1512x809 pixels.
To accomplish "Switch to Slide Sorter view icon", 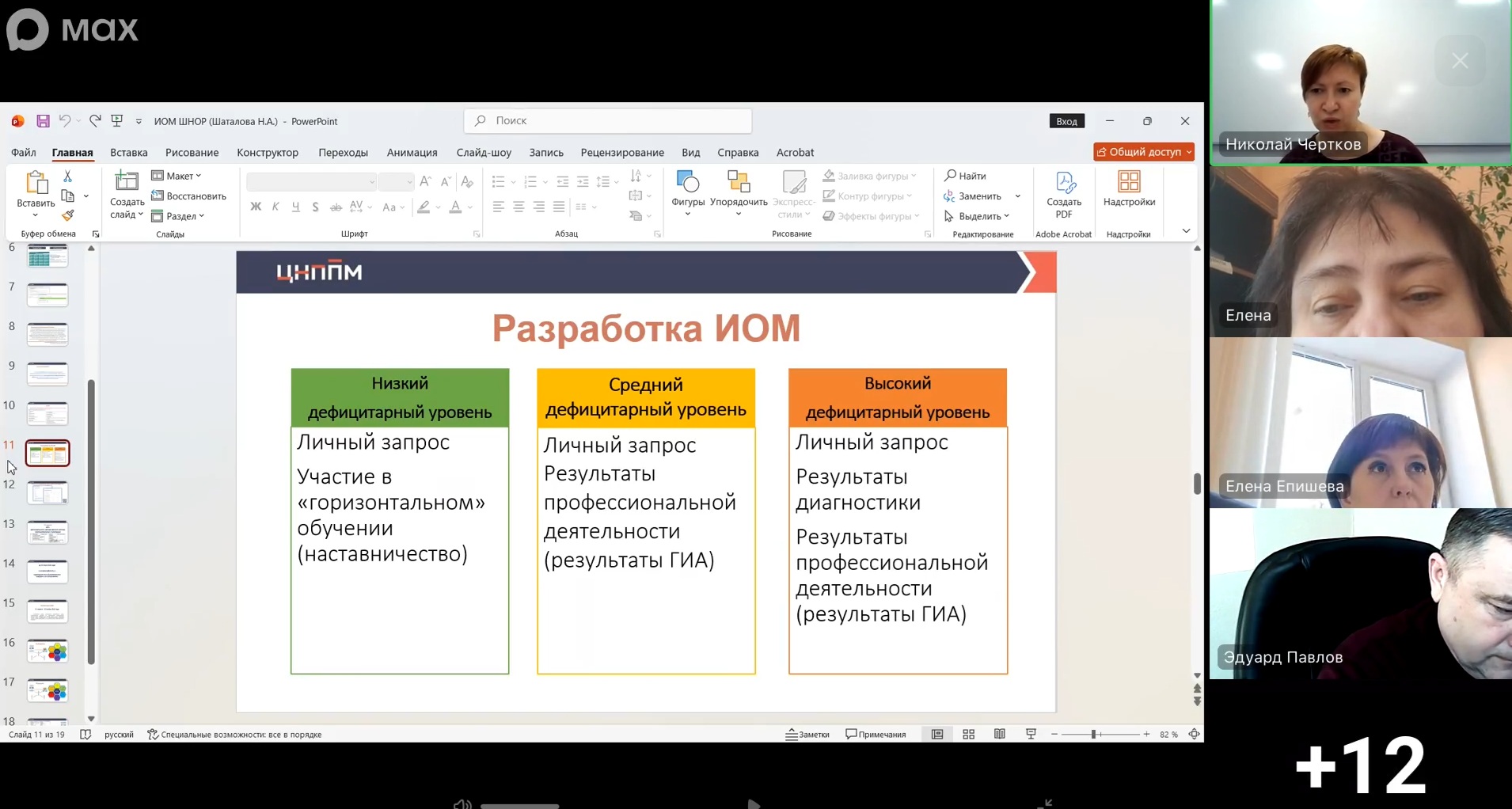I will (x=968, y=735).
